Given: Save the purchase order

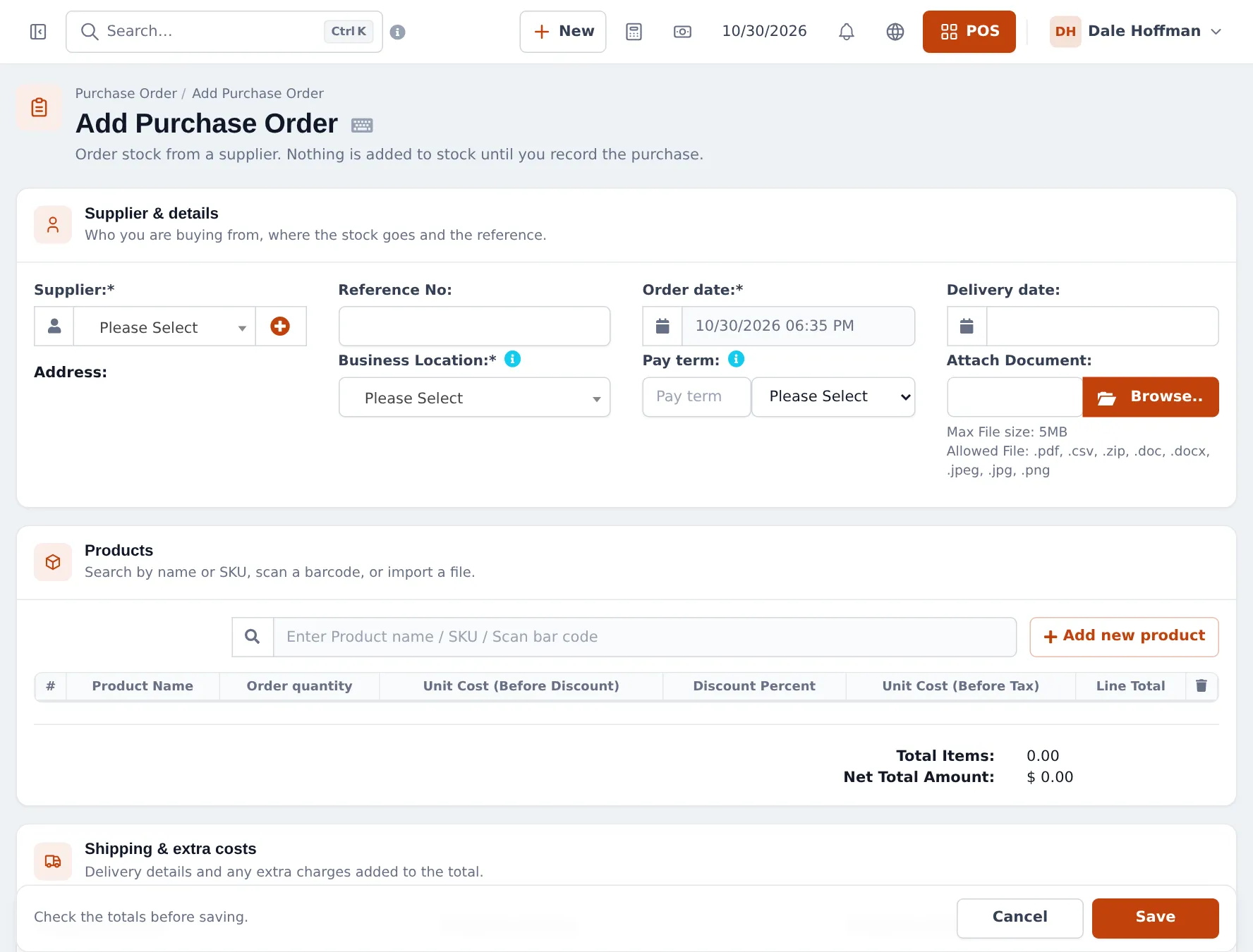Looking at the screenshot, I should point(1156,917).
